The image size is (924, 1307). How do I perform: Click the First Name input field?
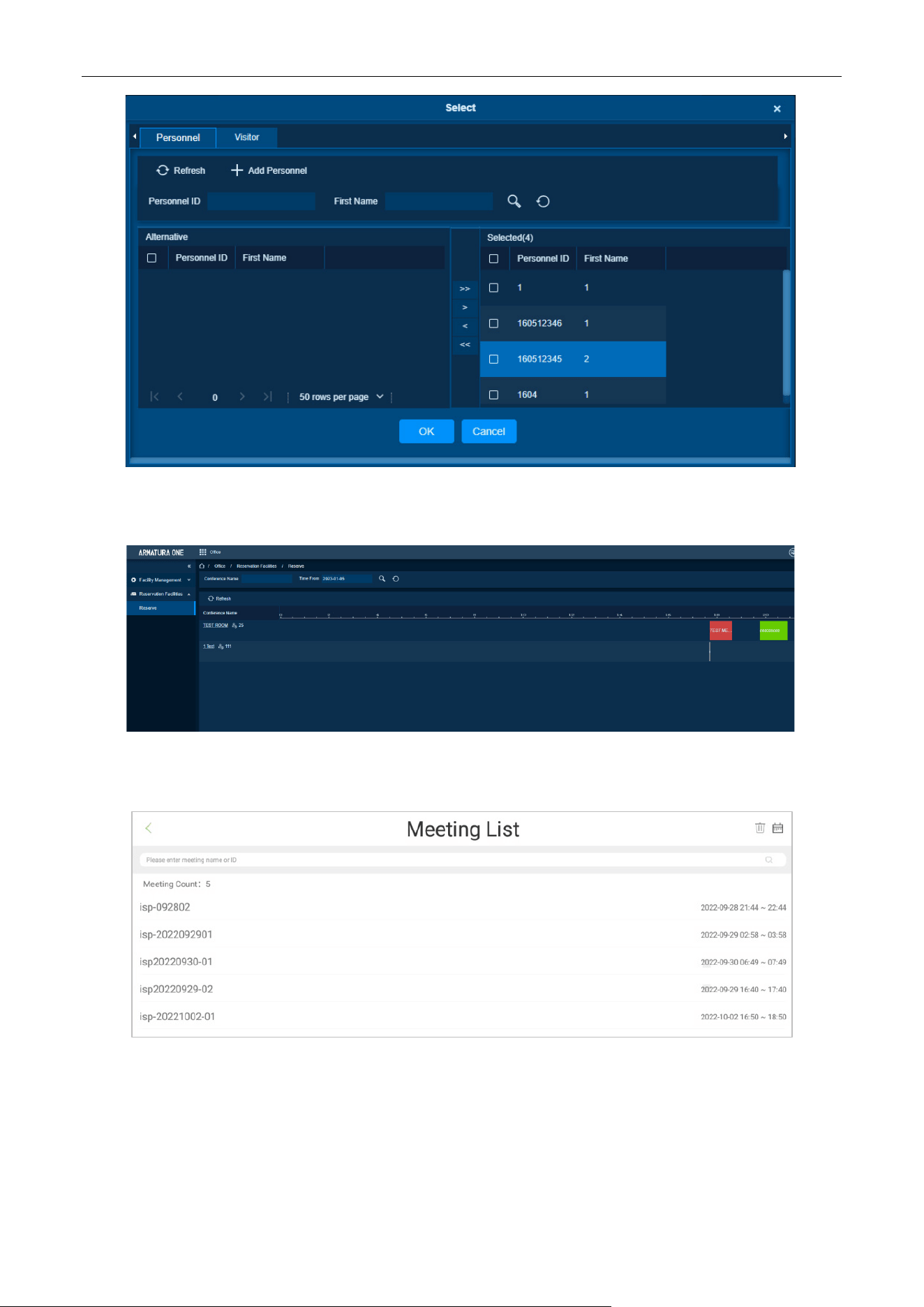pos(439,201)
